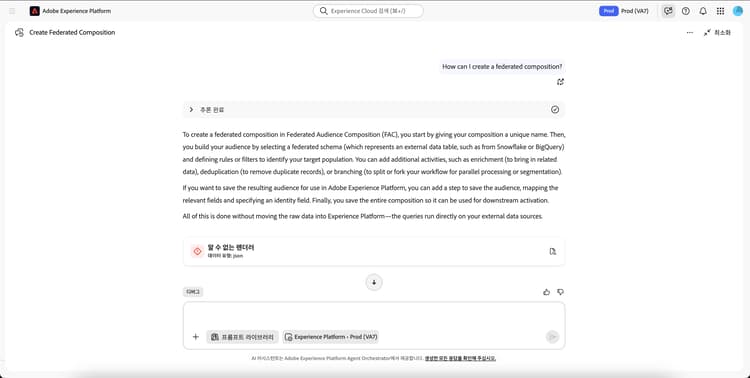Focus the Experience Cloud search field
Image resolution: width=750 pixels, height=378 pixels.
(x=368, y=11)
